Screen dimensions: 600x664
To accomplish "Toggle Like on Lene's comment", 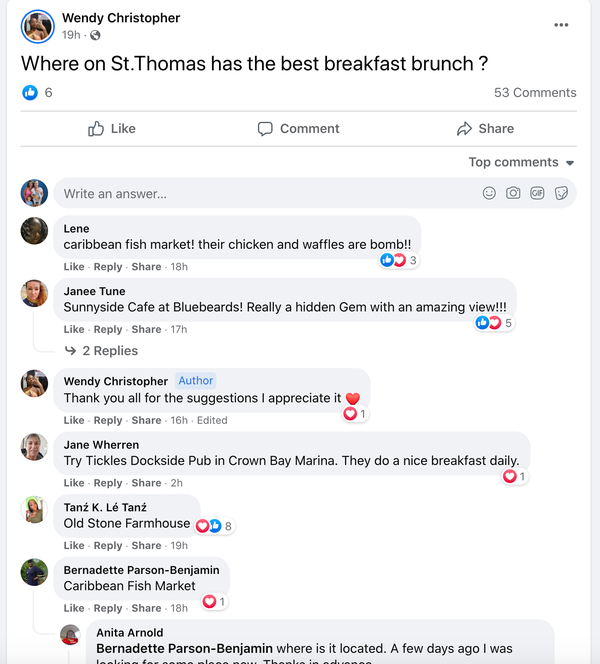I will point(74,267).
